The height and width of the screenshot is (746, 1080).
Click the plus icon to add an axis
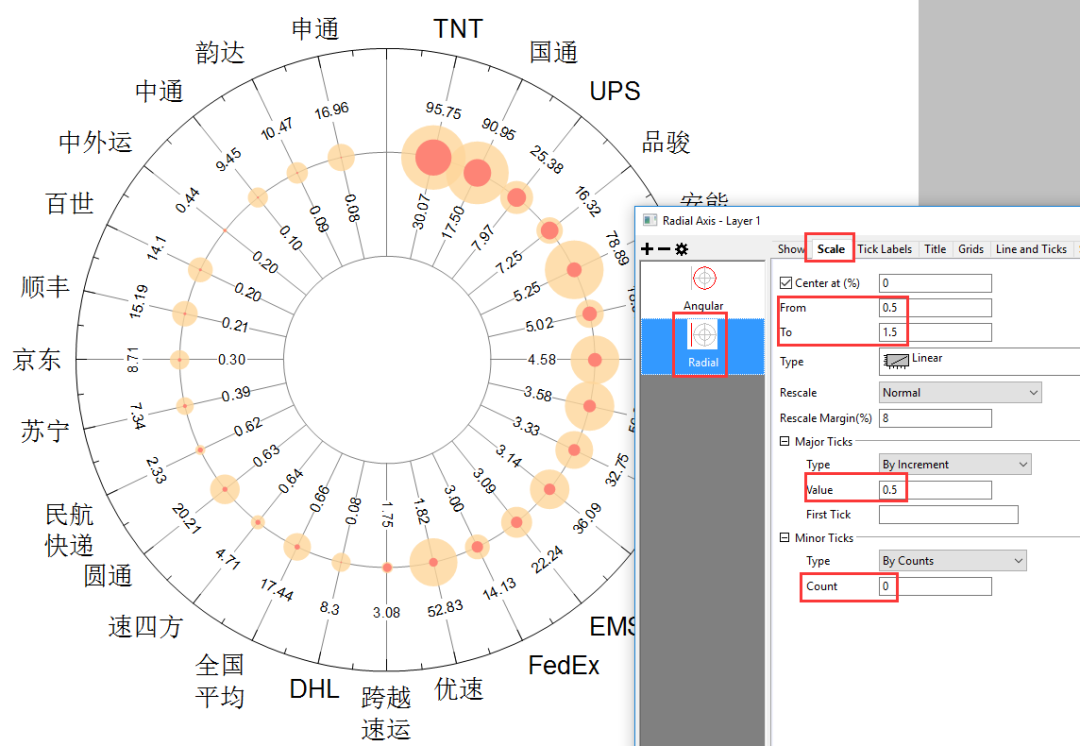pos(647,249)
